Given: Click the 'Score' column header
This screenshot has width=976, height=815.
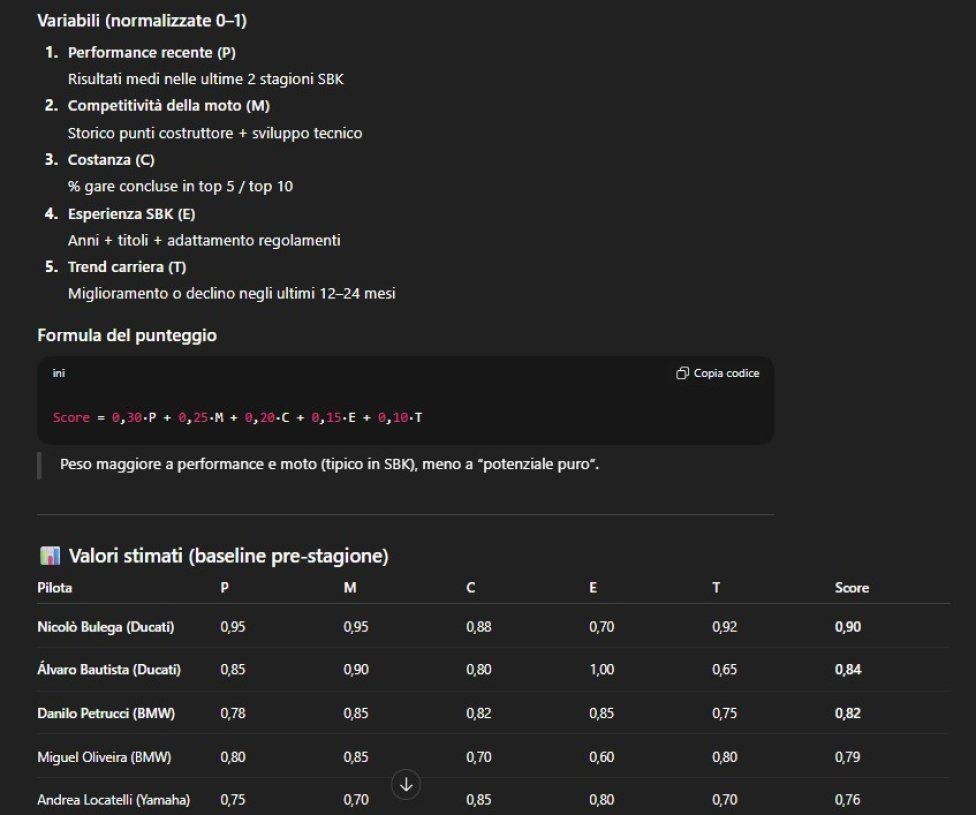Looking at the screenshot, I should 852,588.
